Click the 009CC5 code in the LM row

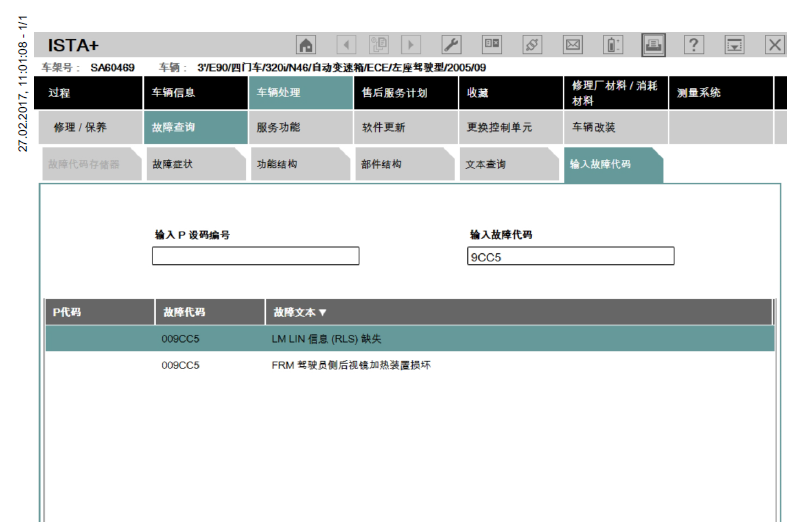[180, 339]
